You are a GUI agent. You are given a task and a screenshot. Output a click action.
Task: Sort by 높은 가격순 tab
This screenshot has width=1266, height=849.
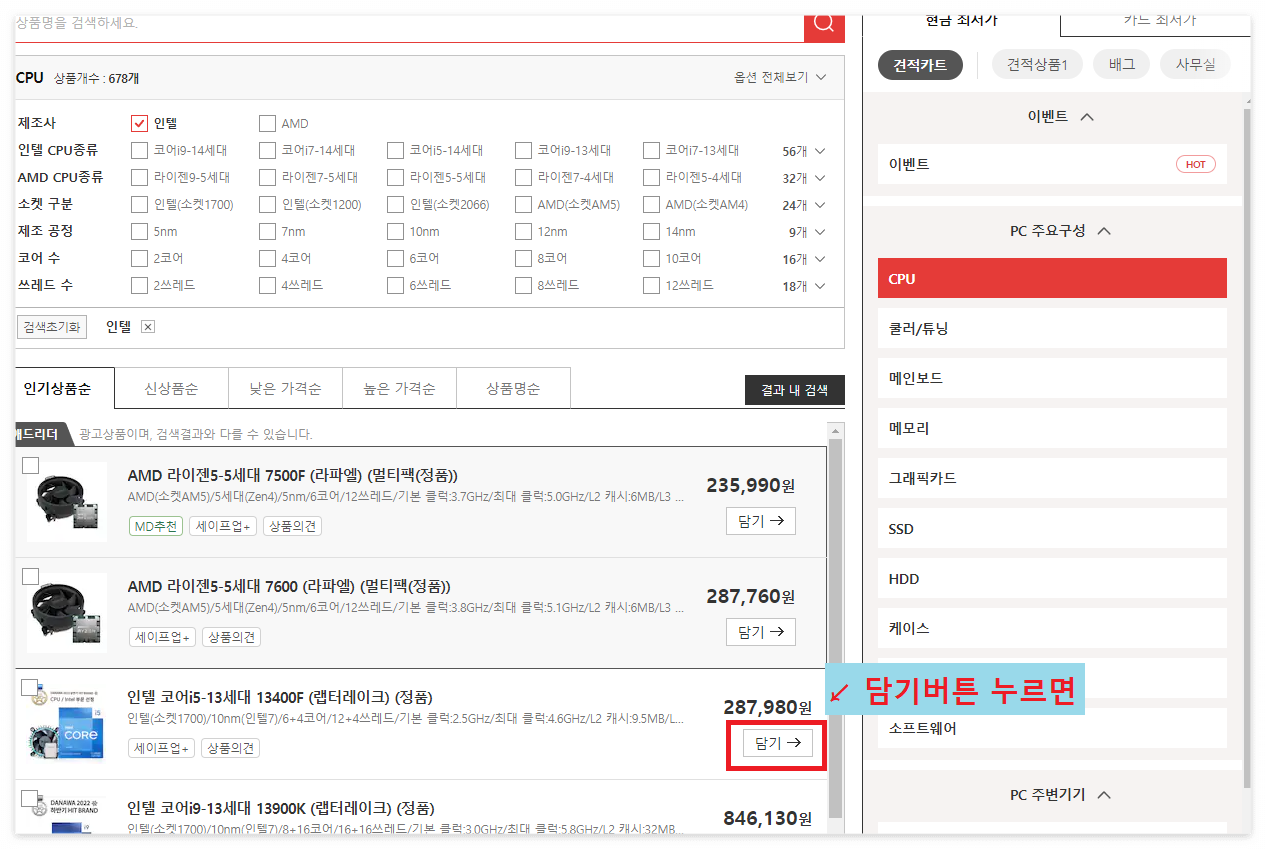click(399, 388)
